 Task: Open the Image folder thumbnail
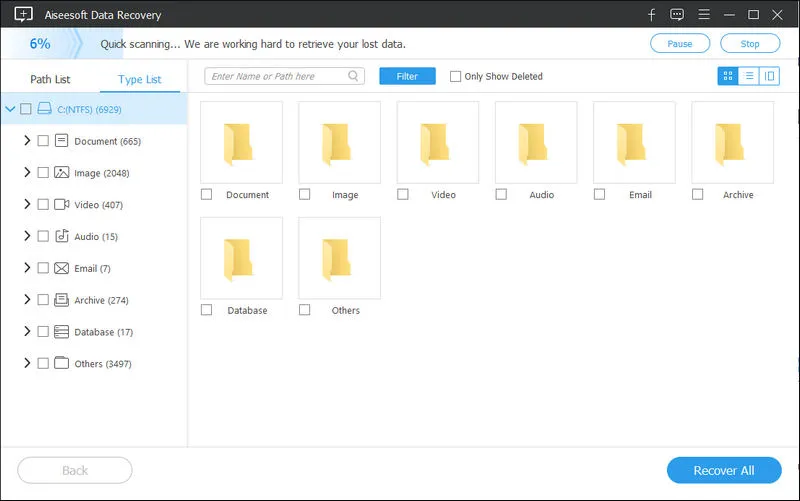(x=339, y=142)
